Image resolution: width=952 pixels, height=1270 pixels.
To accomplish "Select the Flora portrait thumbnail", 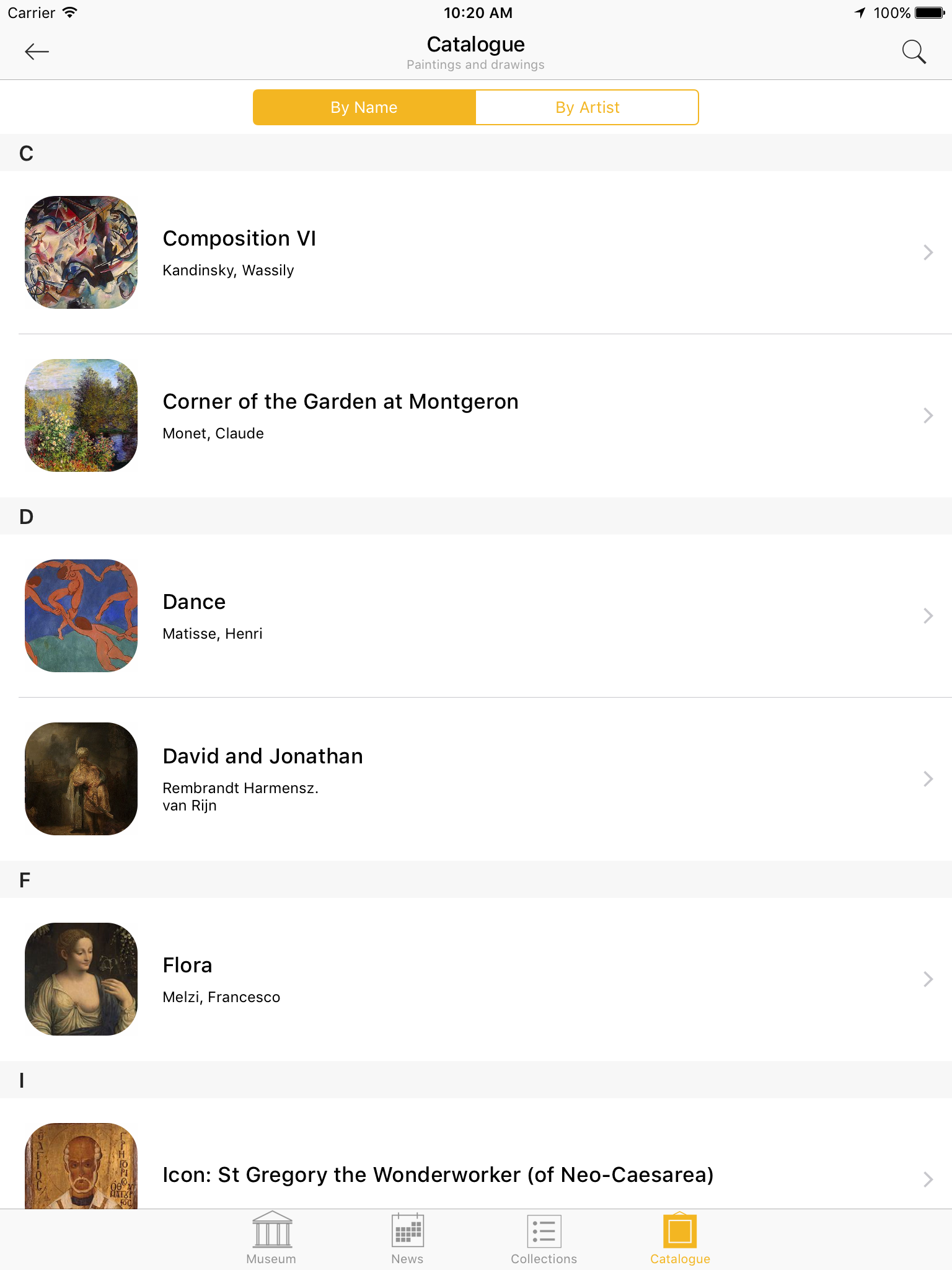I will (x=81, y=979).
